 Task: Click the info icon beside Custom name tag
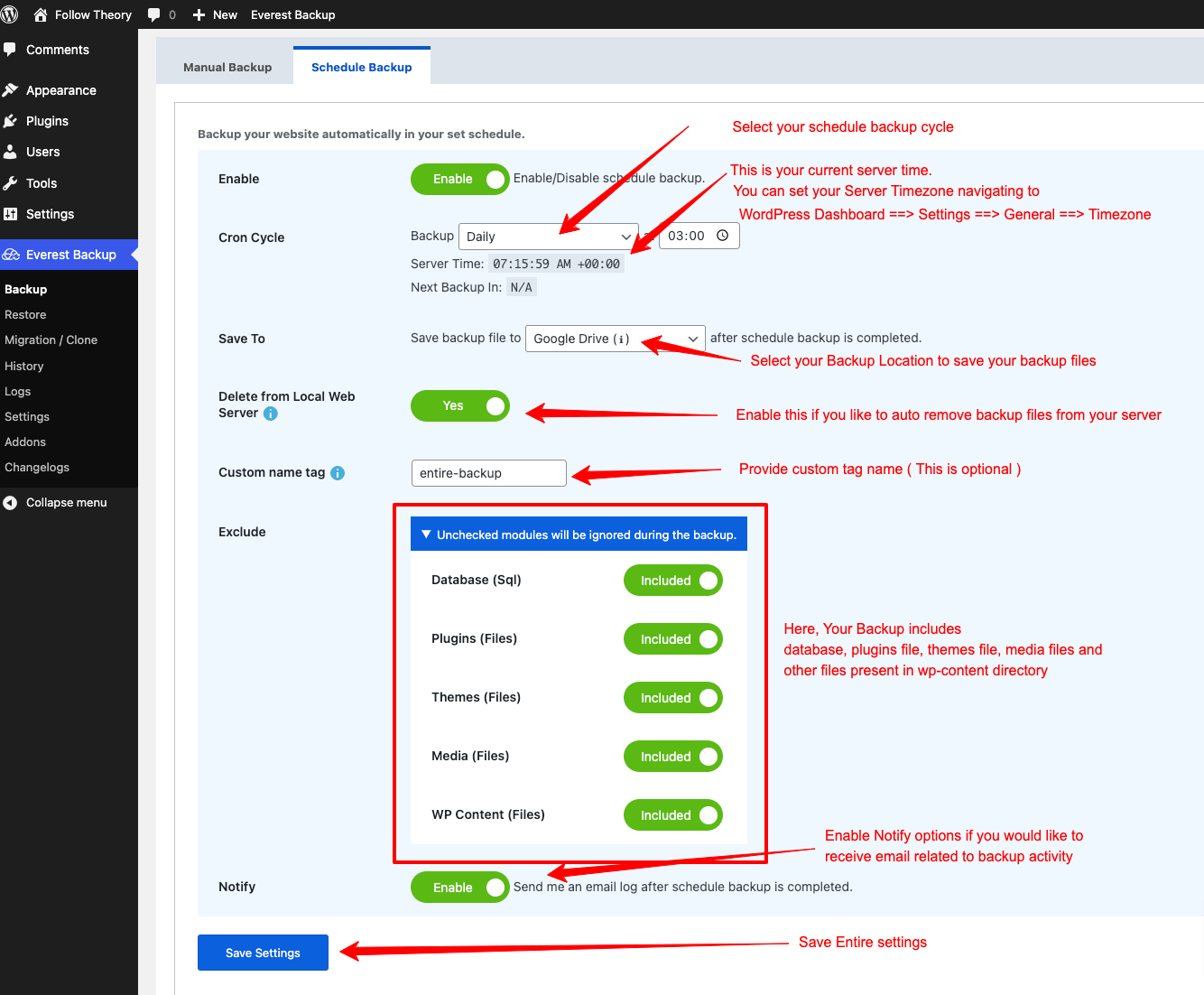coord(338,473)
